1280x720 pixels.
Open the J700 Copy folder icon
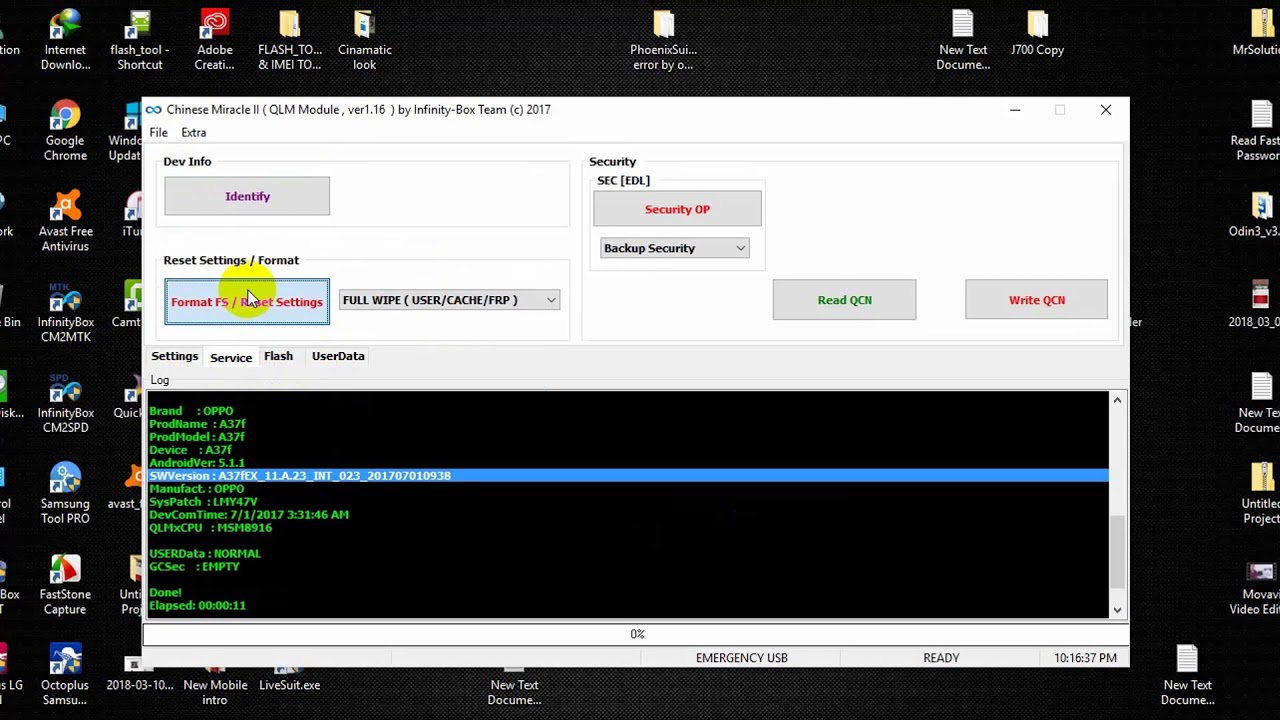tap(1037, 33)
